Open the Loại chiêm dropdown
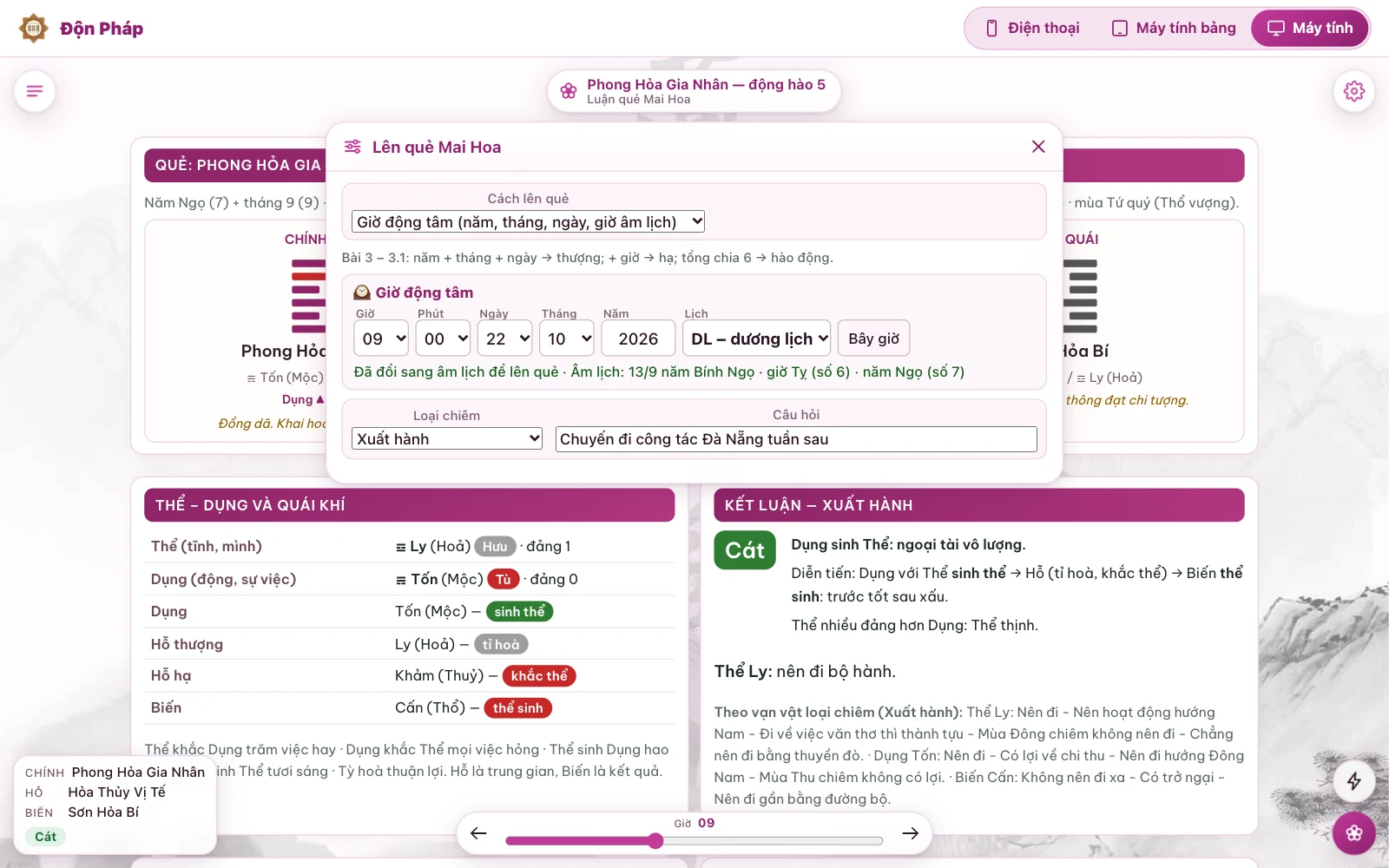The image size is (1389, 868). [x=447, y=438]
